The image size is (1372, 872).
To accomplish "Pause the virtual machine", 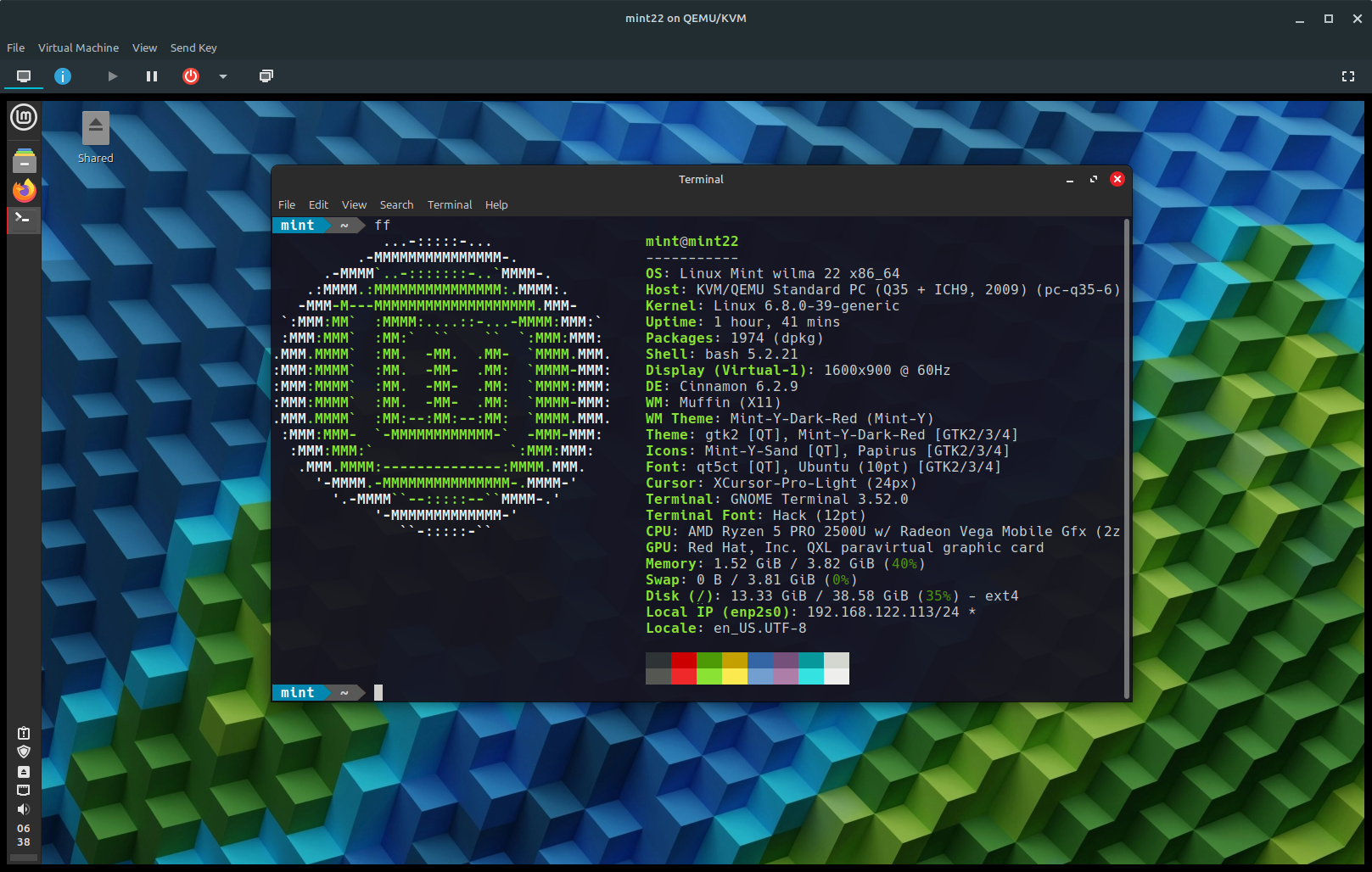I will [152, 76].
